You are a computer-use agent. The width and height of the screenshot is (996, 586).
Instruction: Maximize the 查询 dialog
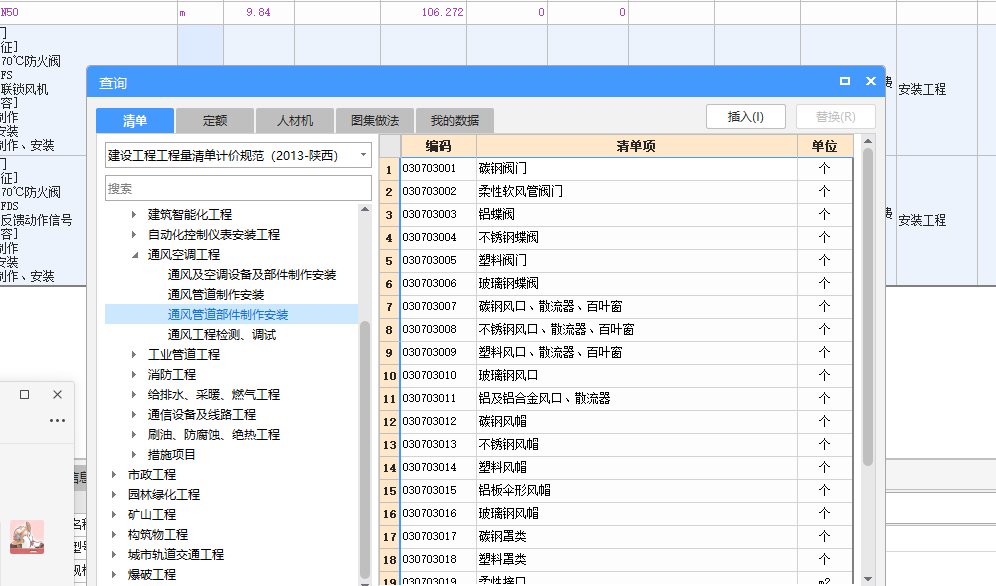pyautogui.click(x=845, y=81)
